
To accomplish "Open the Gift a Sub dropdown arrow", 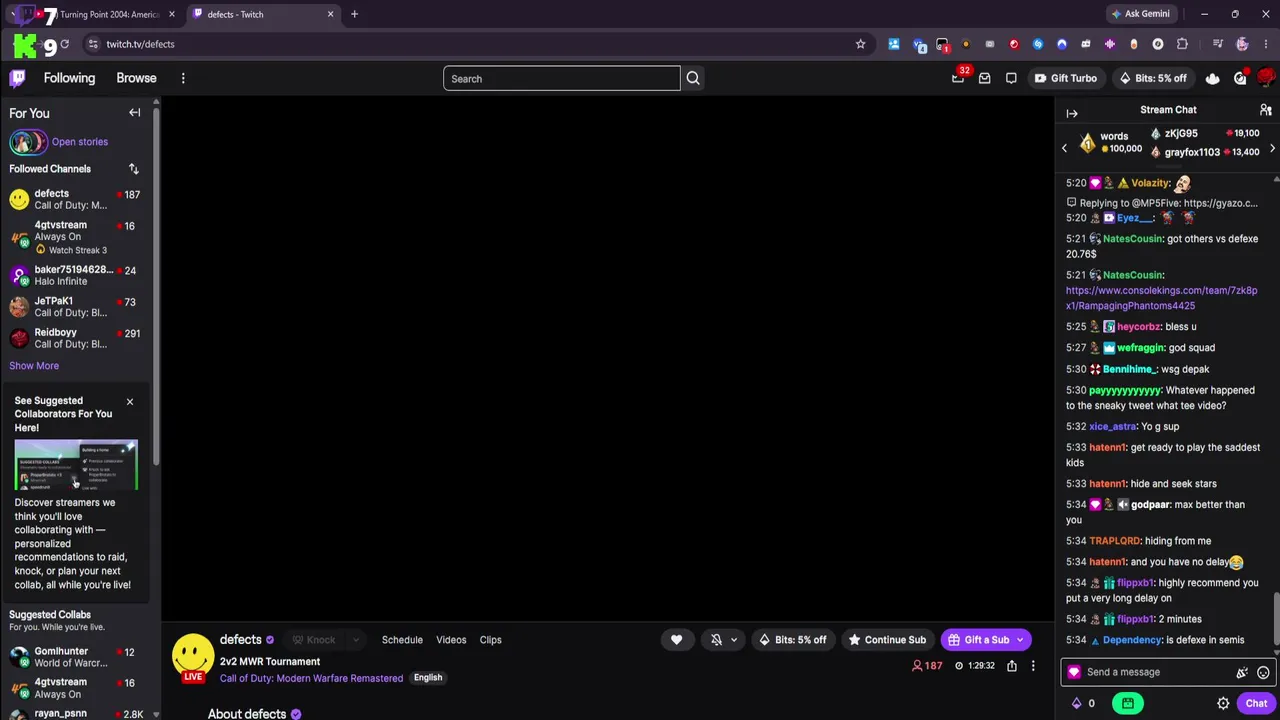I will (x=1020, y=640).
